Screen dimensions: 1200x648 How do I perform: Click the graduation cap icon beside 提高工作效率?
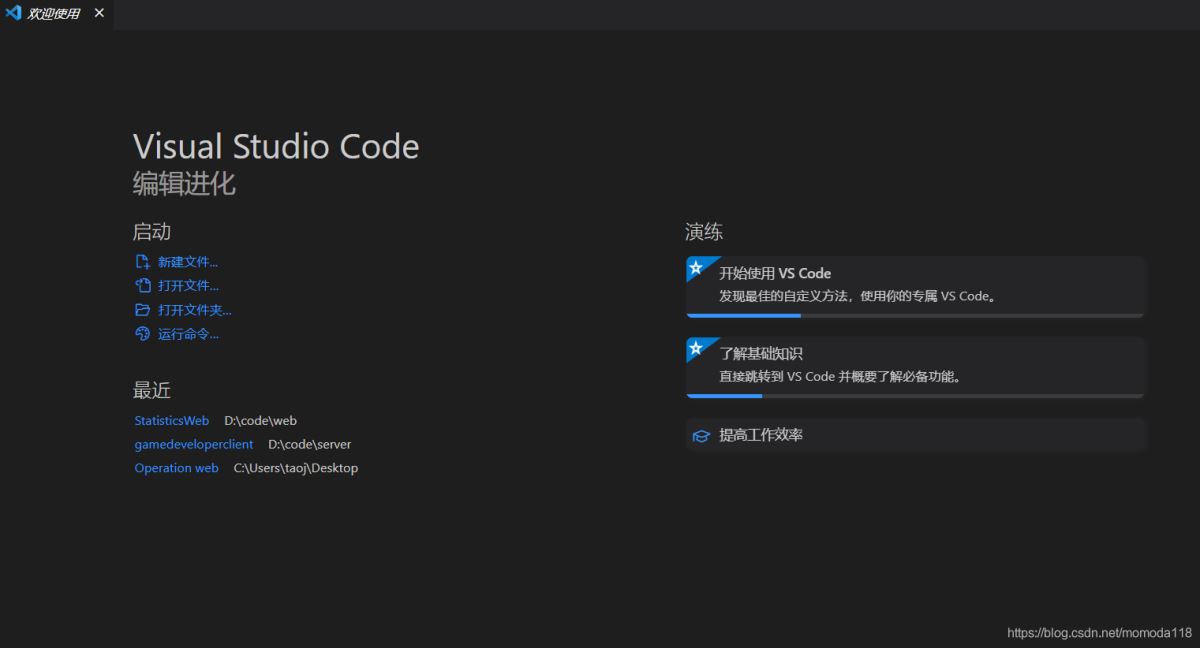[701, 436]
